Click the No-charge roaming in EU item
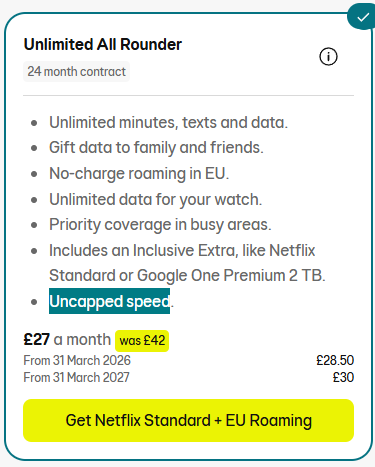The width and height of the screenshot is (375, 467). pos(139,173)
